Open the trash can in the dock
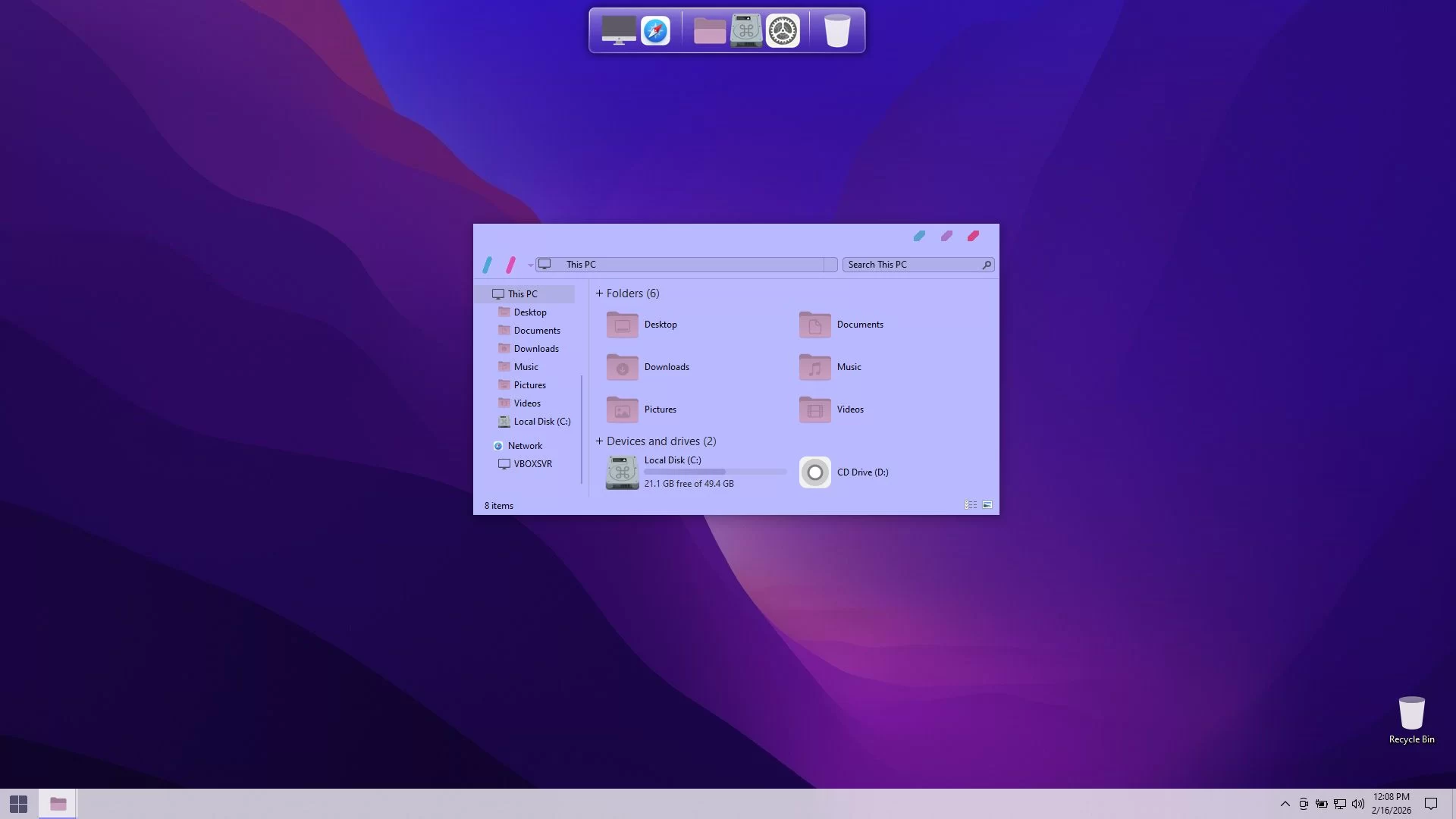Screen dimensions: 1456x819 point(837,31)
